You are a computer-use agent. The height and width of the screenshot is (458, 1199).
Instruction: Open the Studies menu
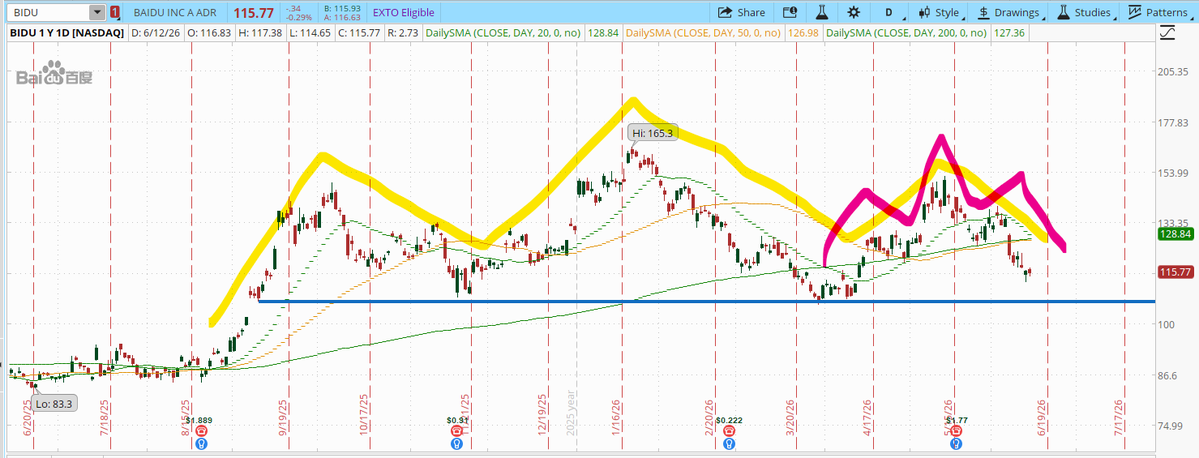(x=1086, y=12)
